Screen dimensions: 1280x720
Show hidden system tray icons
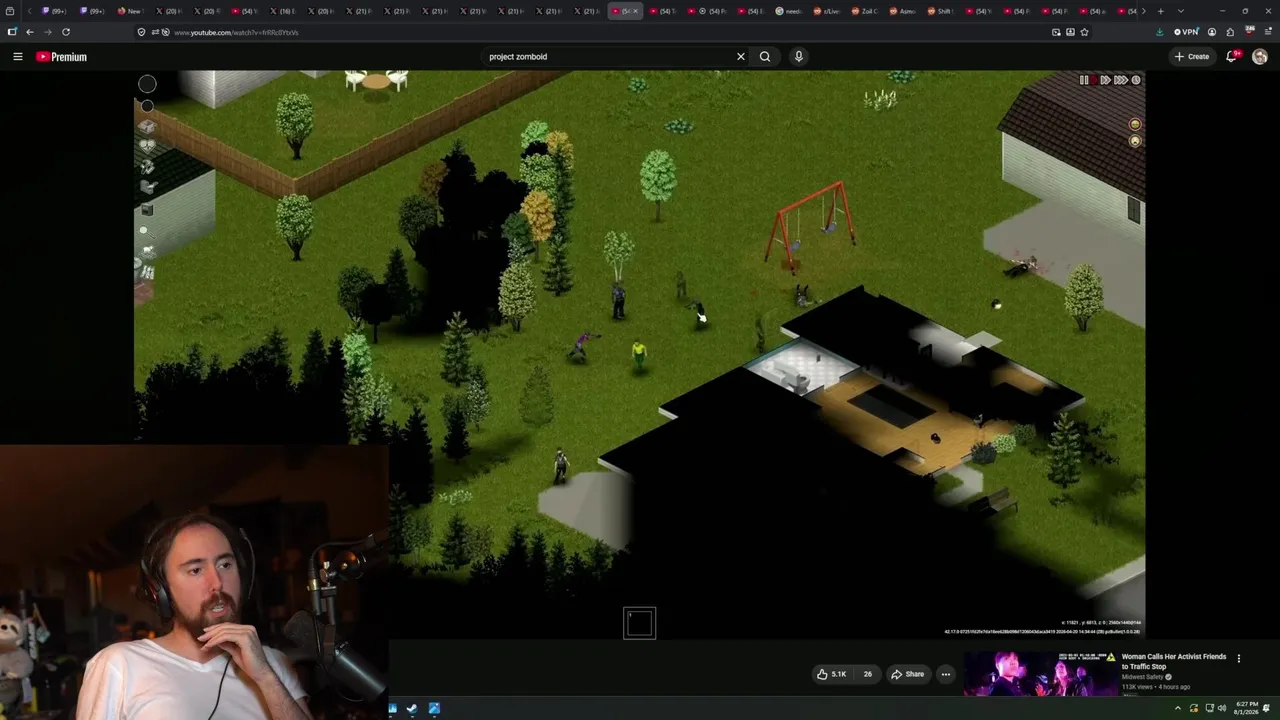point(1179,708)
